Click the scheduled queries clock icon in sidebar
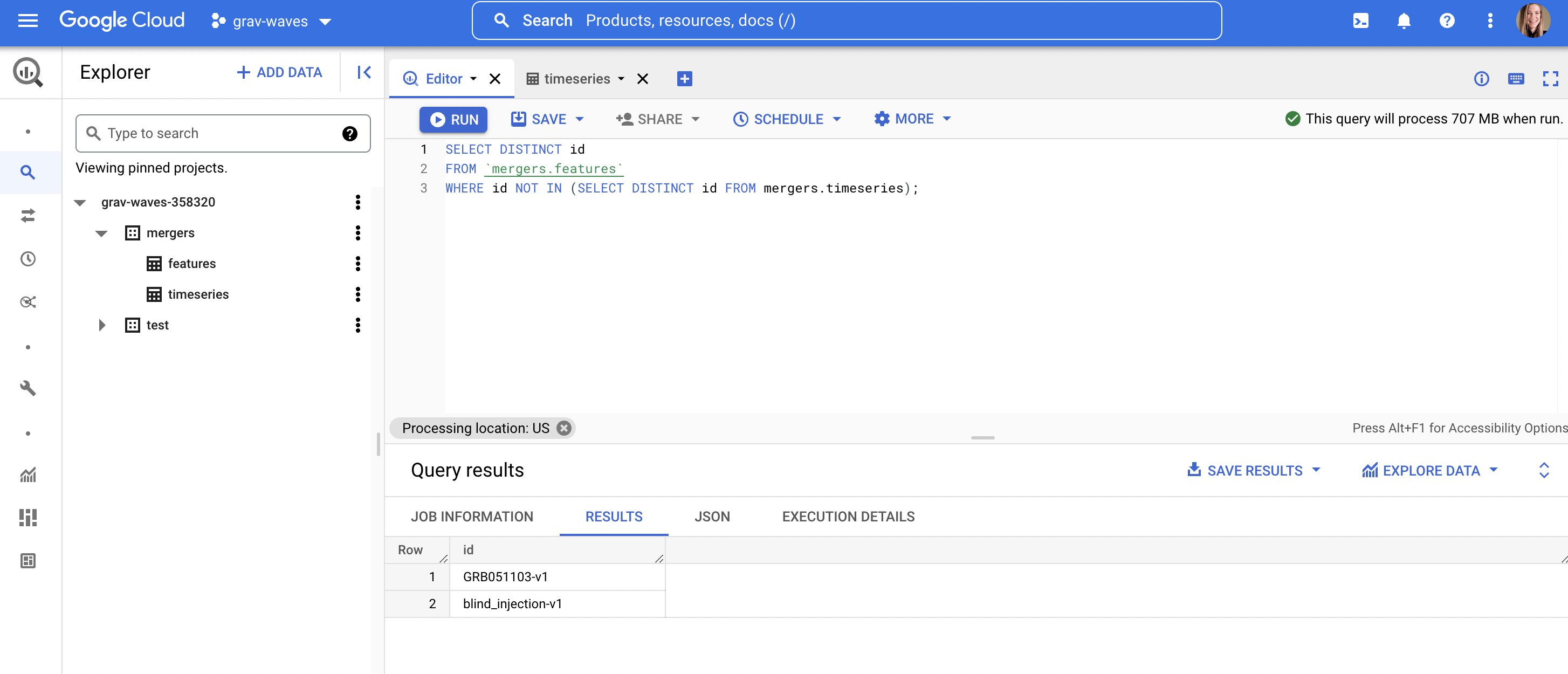The image size is (1568, 674). [28, 259]
